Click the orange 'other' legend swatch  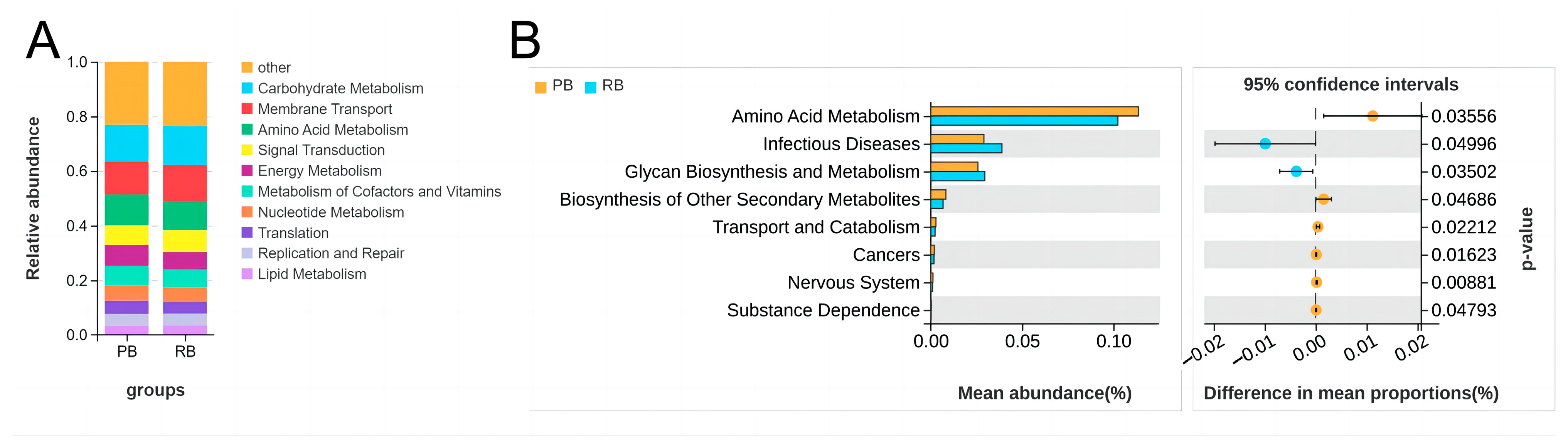(x=246, y=67)
